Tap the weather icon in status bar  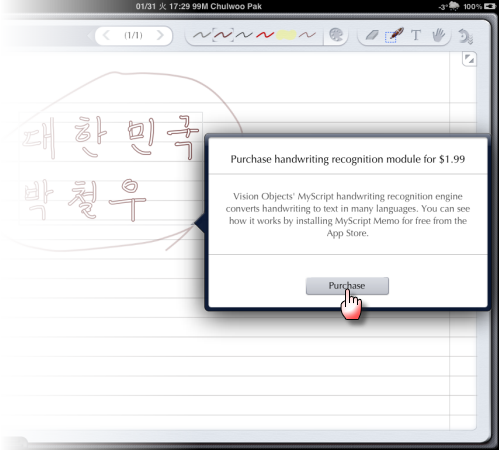454,6
